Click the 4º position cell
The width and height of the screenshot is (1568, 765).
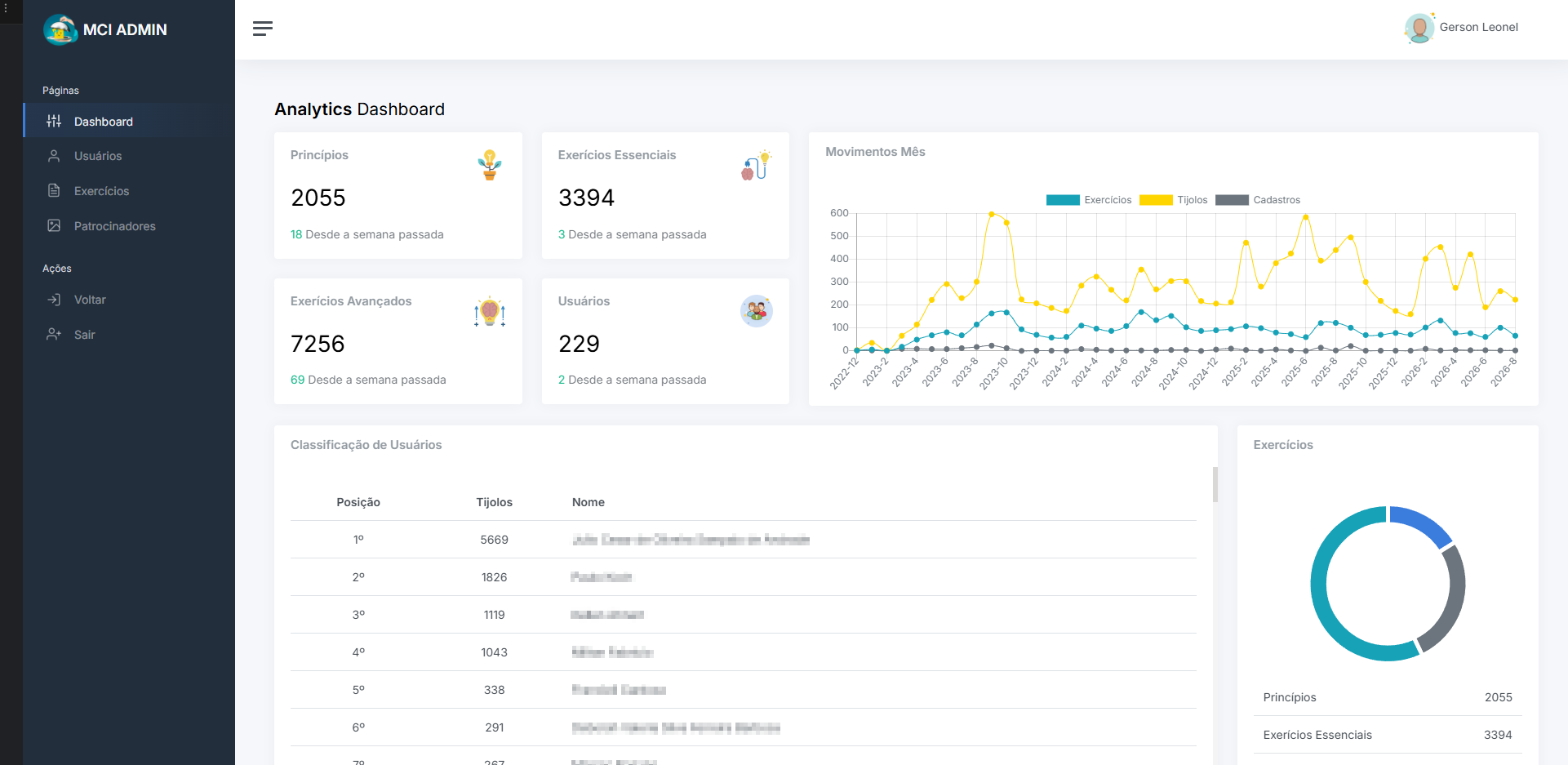(358, 652)
